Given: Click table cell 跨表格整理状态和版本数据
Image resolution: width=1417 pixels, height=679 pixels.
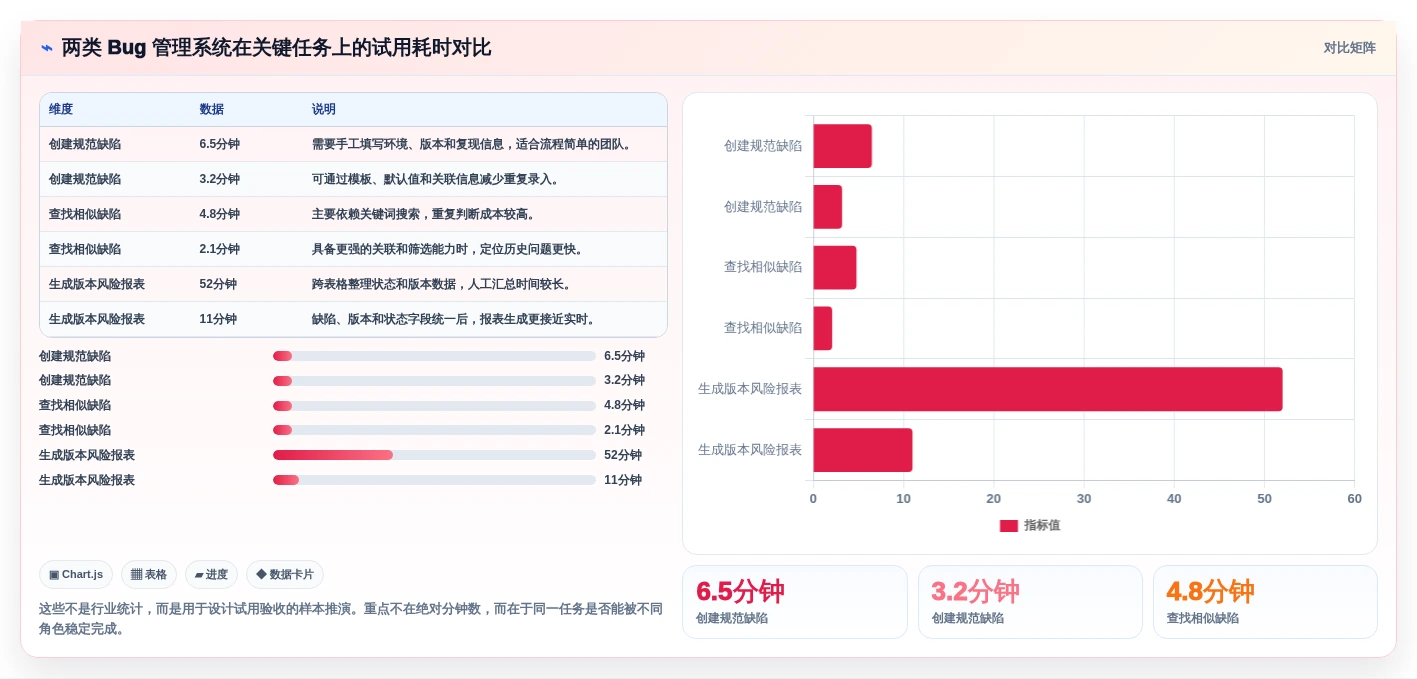Looking at the screenshot, I should click(442, 284).
